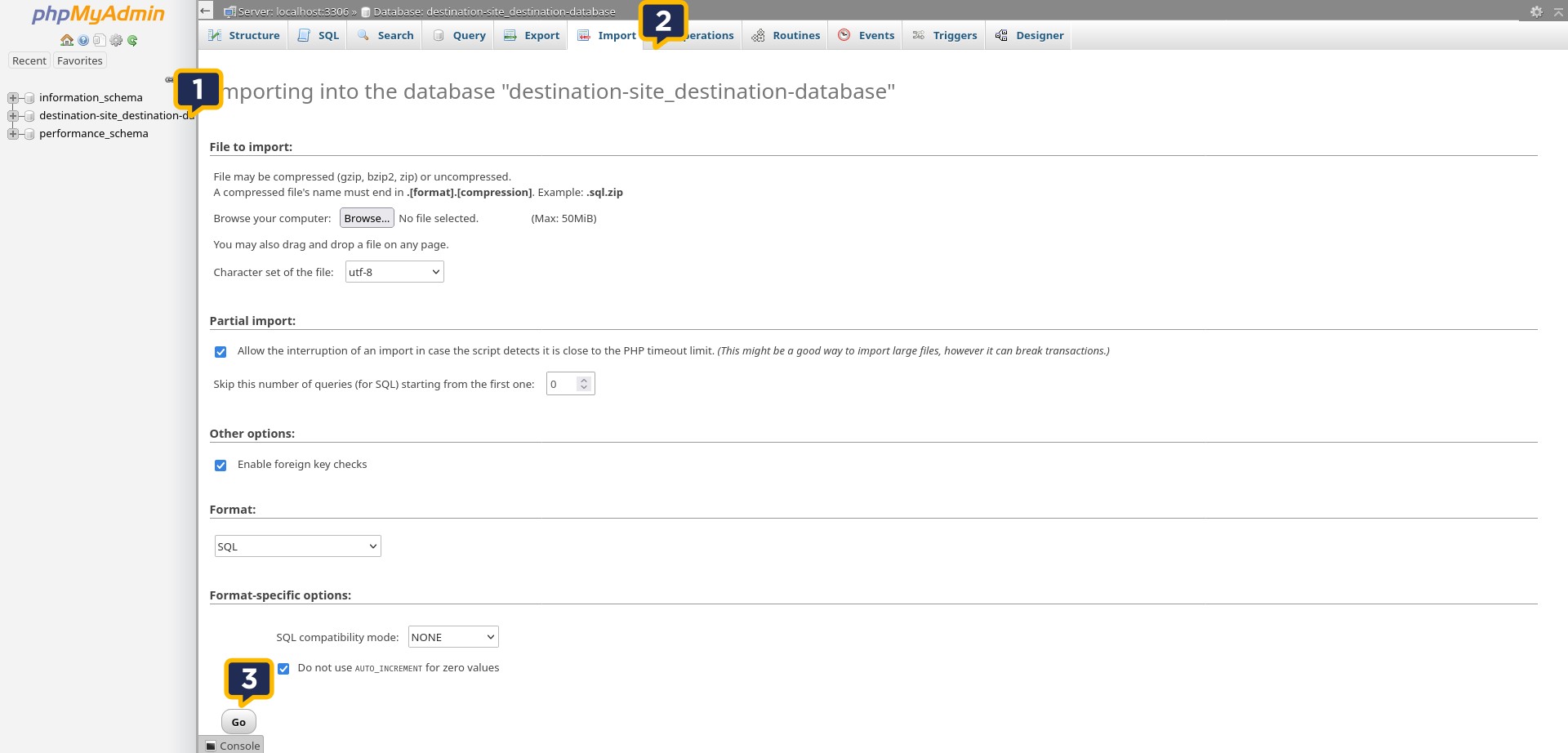Open the Routines tab
The width and height of the screenshot is (1568, 753).
786,35
